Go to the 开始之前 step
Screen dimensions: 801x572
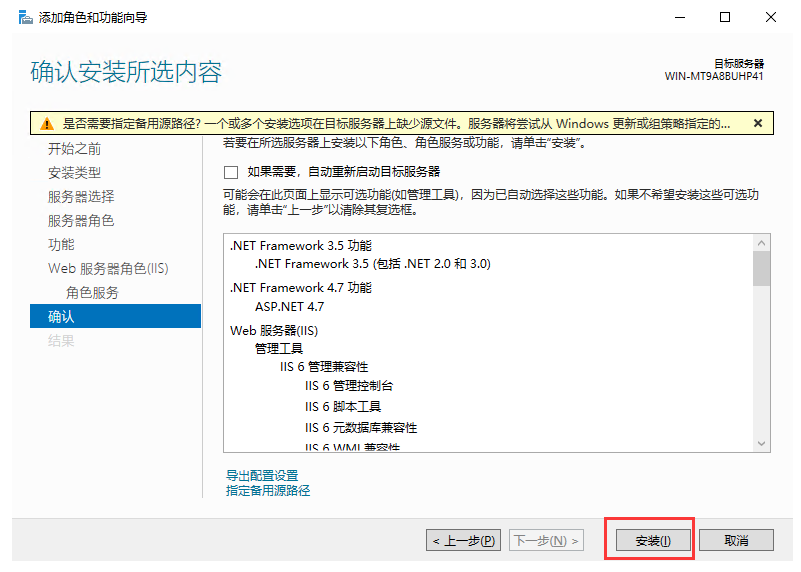(x=74, y=148)
